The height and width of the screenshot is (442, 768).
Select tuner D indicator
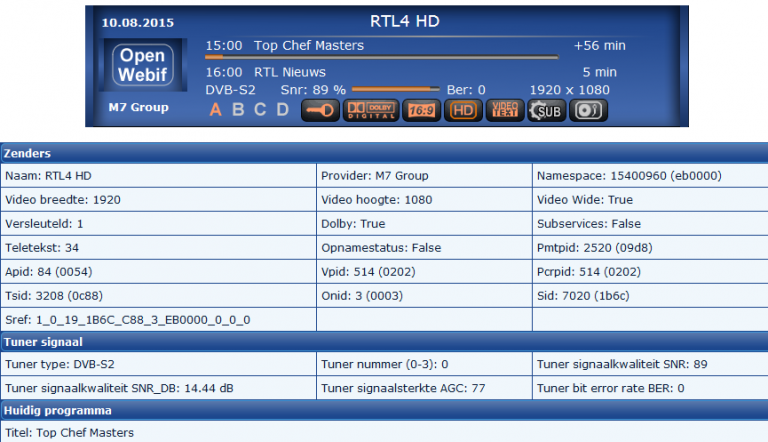coord(282,110)
